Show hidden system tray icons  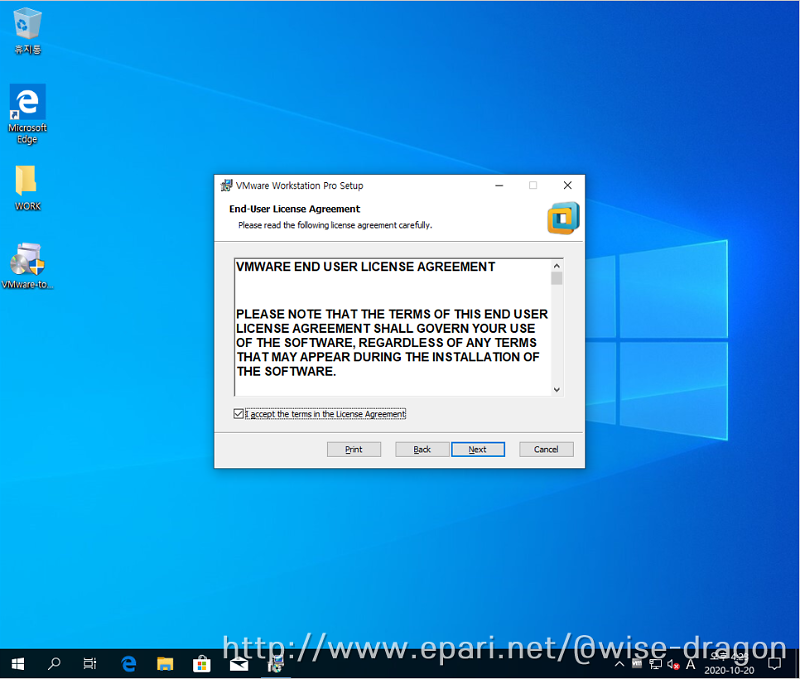619,664
